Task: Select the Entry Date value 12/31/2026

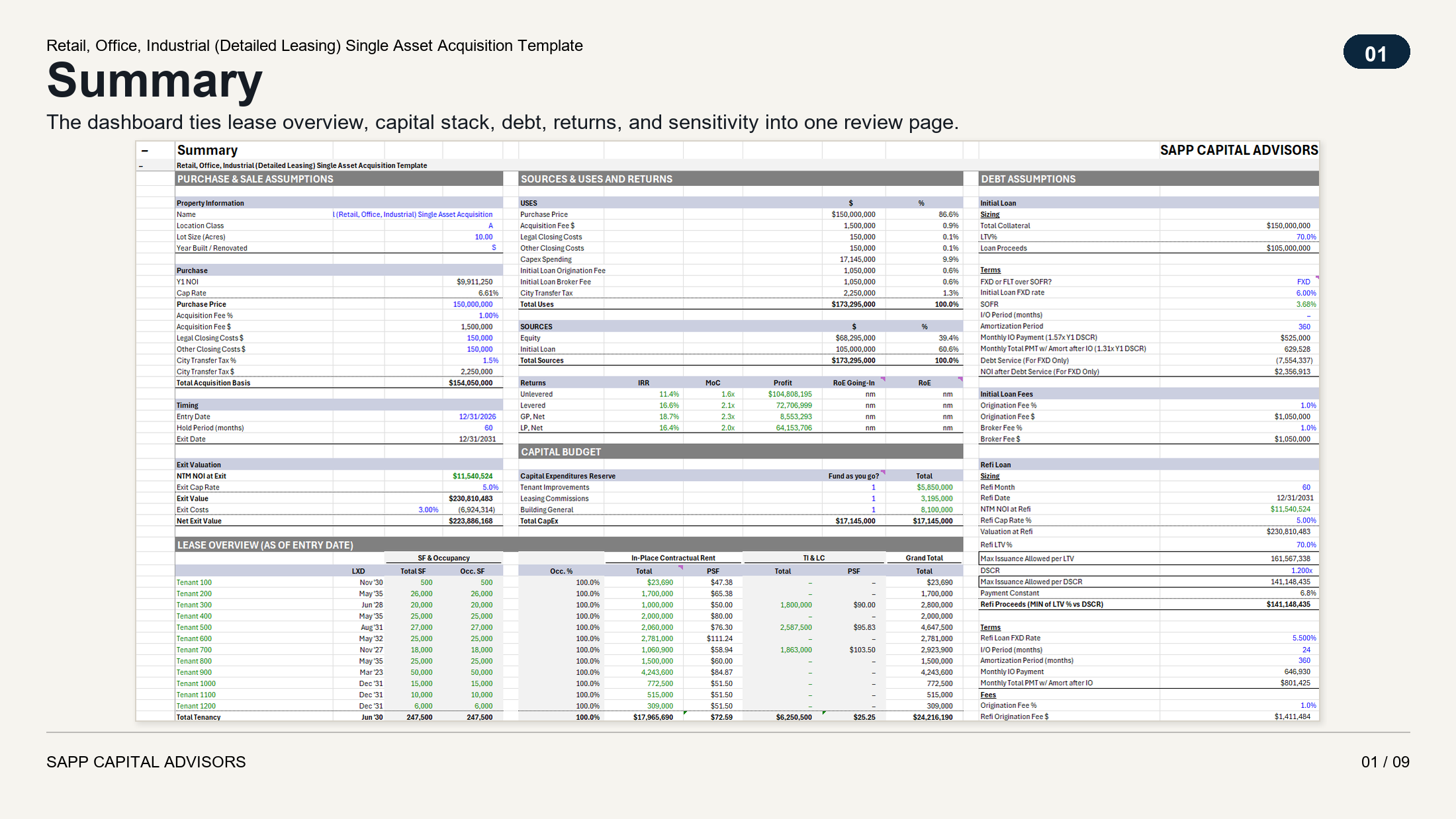Action: [477, 417]
